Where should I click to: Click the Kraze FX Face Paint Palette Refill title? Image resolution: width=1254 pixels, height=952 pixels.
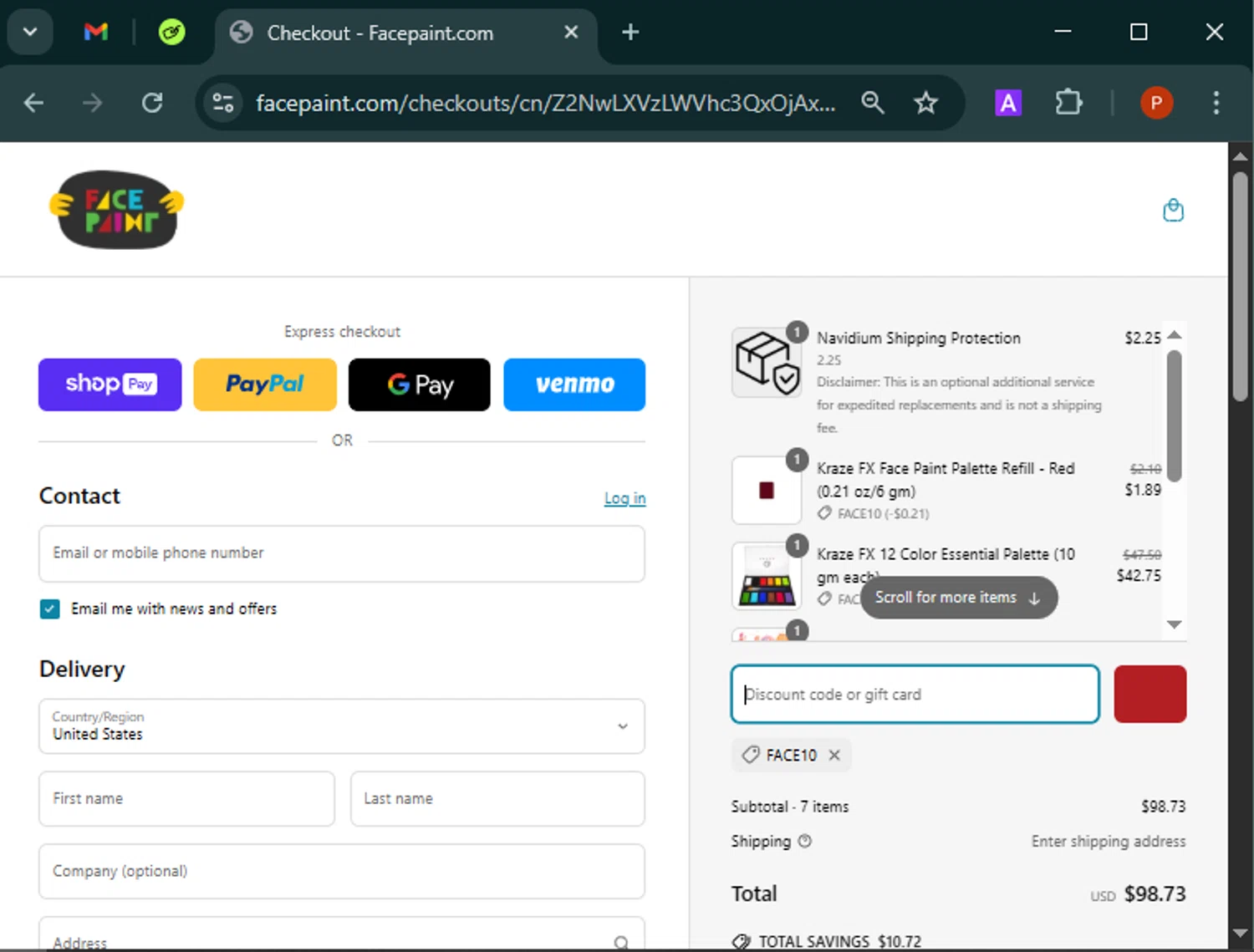click(946, 480)
